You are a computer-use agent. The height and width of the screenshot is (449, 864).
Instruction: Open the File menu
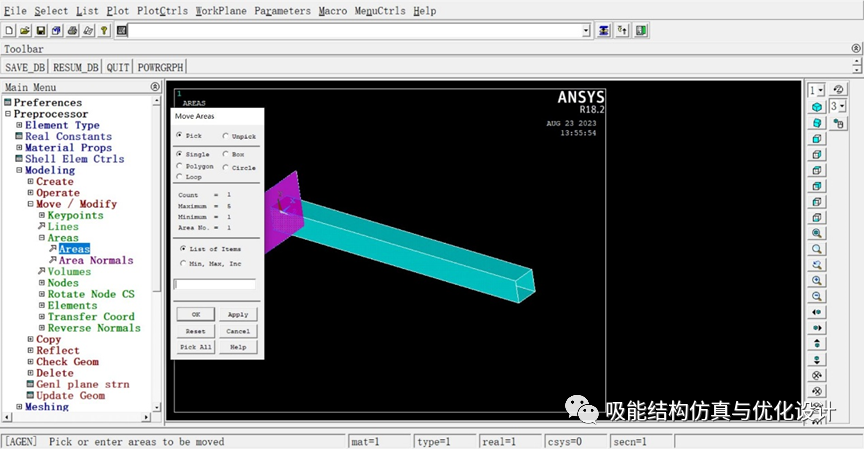(x=15, y=10)
